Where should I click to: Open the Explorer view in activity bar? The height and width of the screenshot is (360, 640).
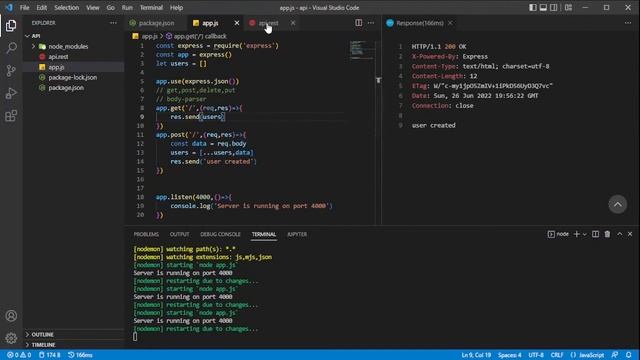tap(11, 26)
